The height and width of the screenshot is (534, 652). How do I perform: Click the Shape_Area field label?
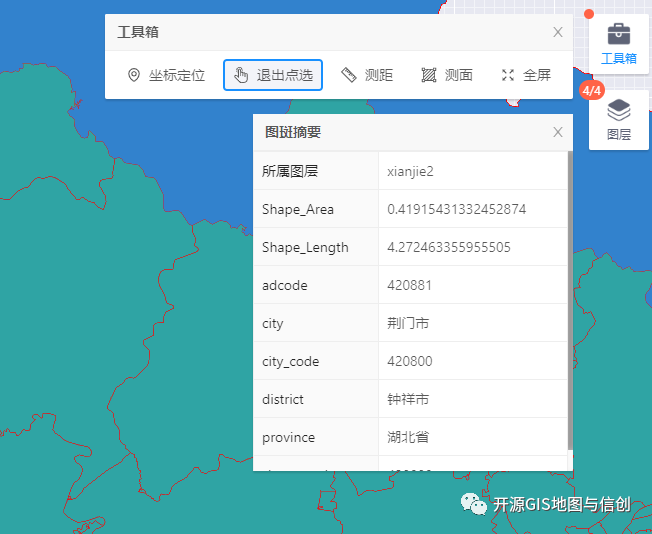tap(298, 210)
